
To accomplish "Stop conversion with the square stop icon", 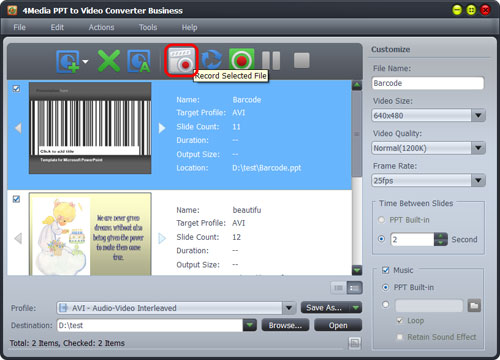I will click(x=302, y=60).
